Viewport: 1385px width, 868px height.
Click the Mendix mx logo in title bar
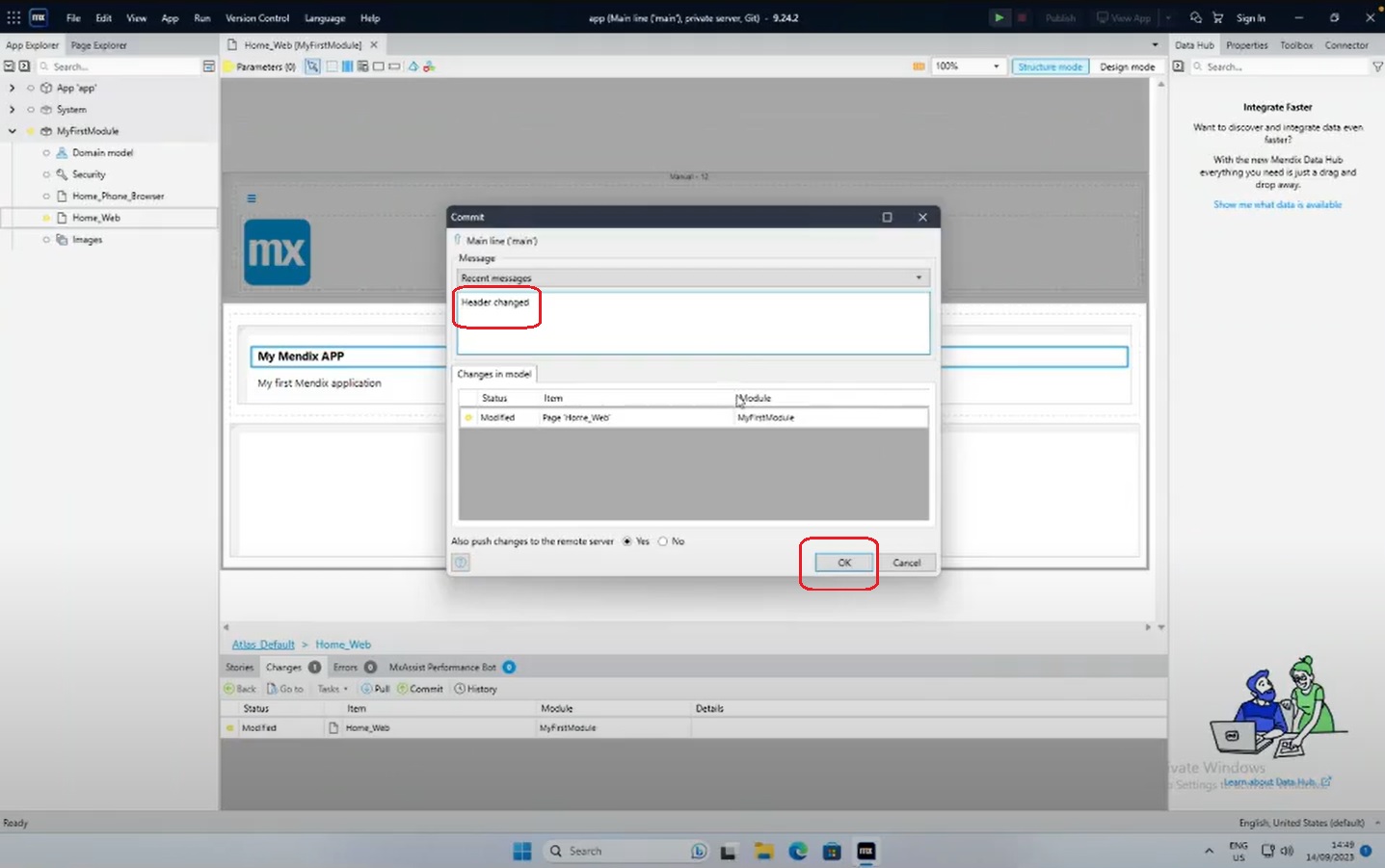(39, 17)
